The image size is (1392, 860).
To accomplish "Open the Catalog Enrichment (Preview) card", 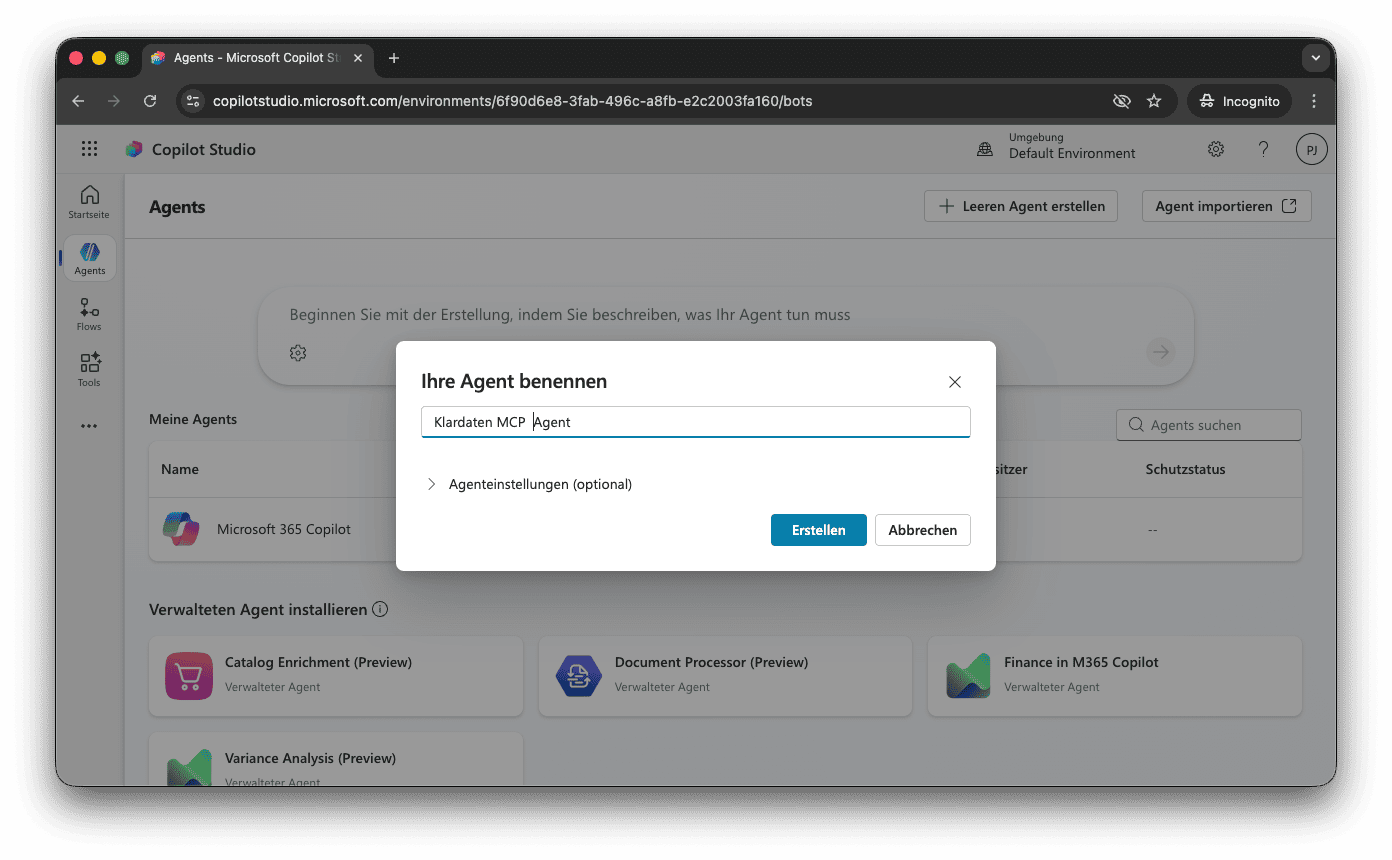I will [x=336, y=676].
